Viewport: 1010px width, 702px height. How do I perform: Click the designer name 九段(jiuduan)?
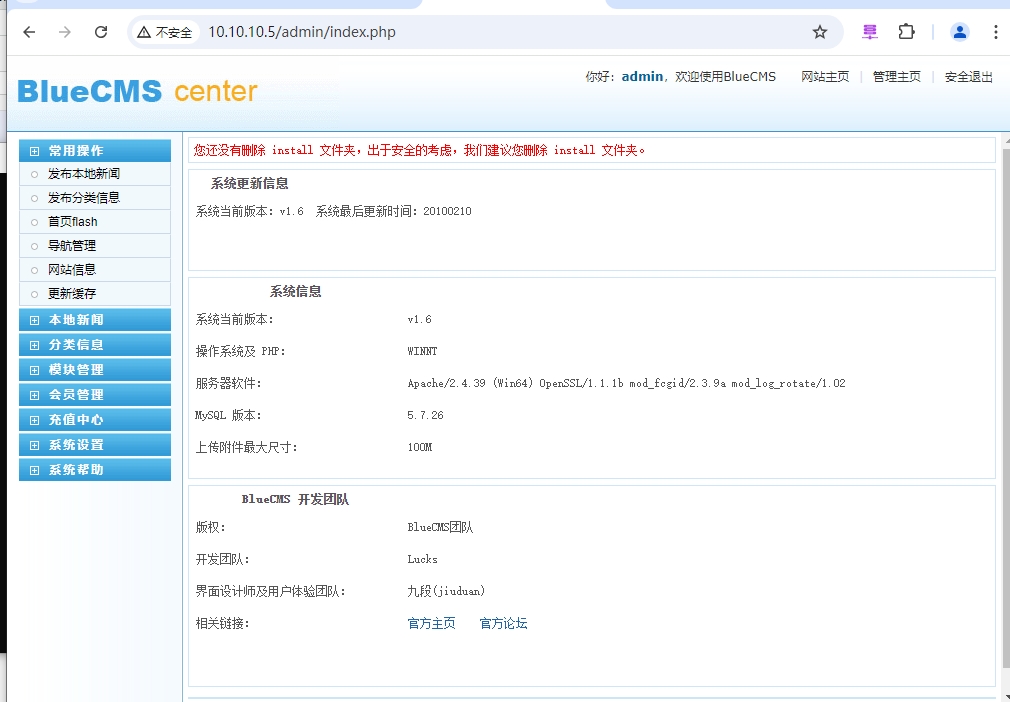point(446,591)
